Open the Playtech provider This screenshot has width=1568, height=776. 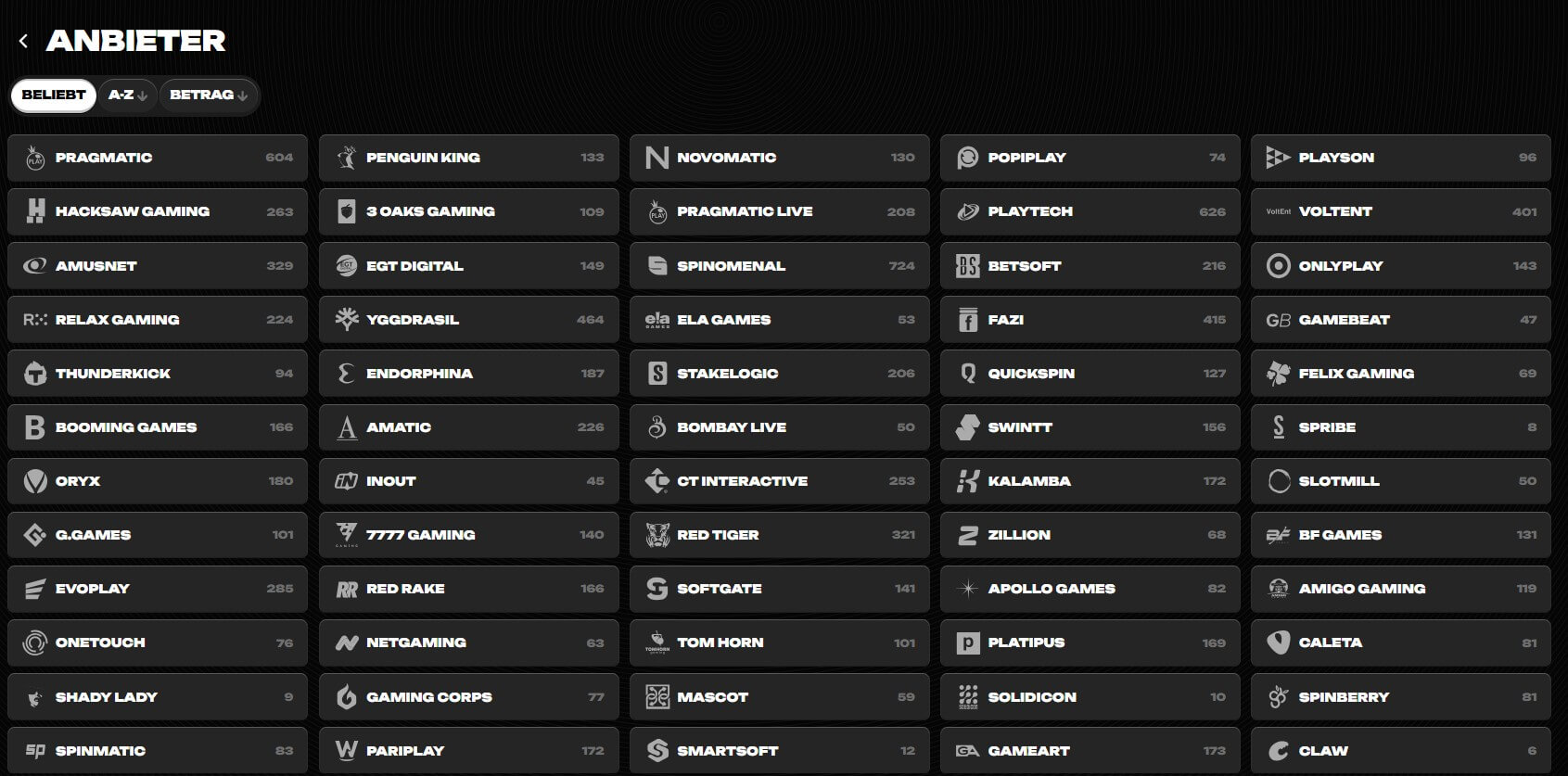tap(1090, 211)
